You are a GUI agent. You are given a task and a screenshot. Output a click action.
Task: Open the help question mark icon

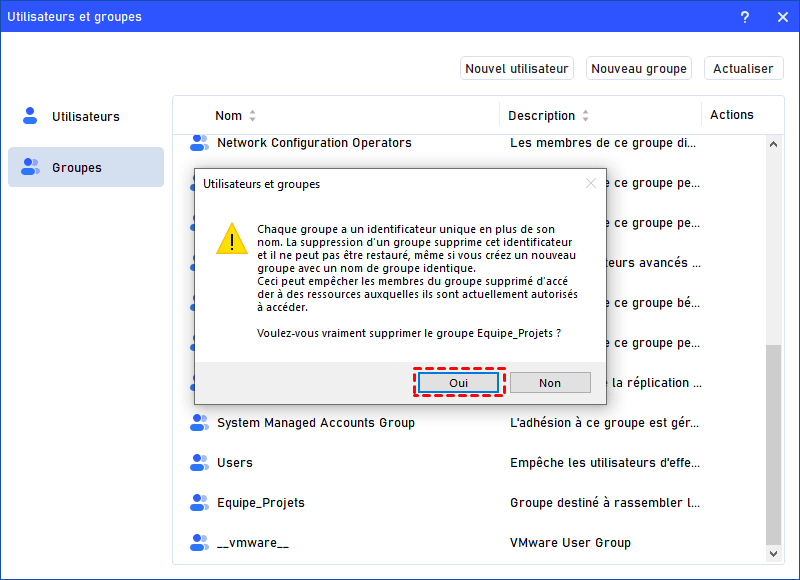(745, 17)
